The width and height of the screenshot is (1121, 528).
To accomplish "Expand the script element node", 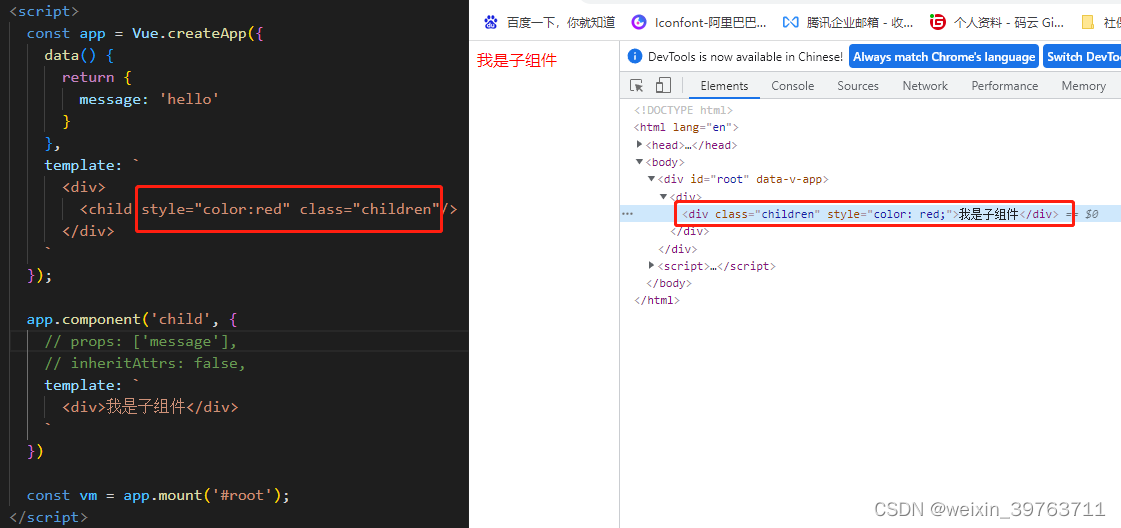I will 651,266.
